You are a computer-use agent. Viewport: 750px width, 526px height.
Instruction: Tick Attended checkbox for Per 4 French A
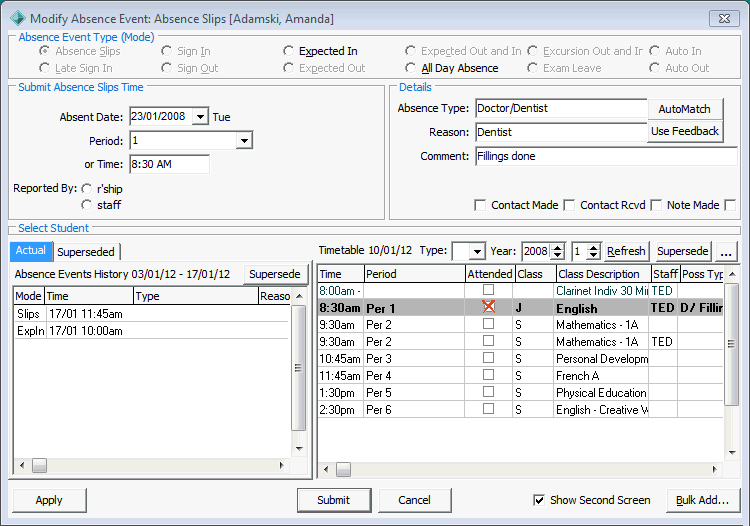click(488, 374)
